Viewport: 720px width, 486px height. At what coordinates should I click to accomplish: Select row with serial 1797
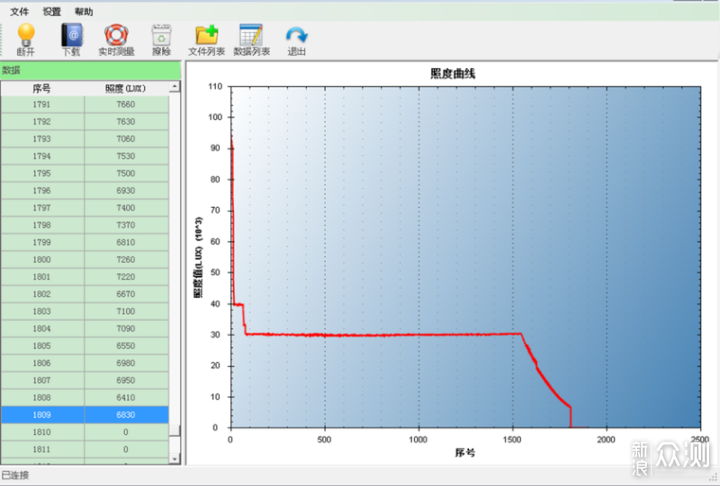coord(84,208)
